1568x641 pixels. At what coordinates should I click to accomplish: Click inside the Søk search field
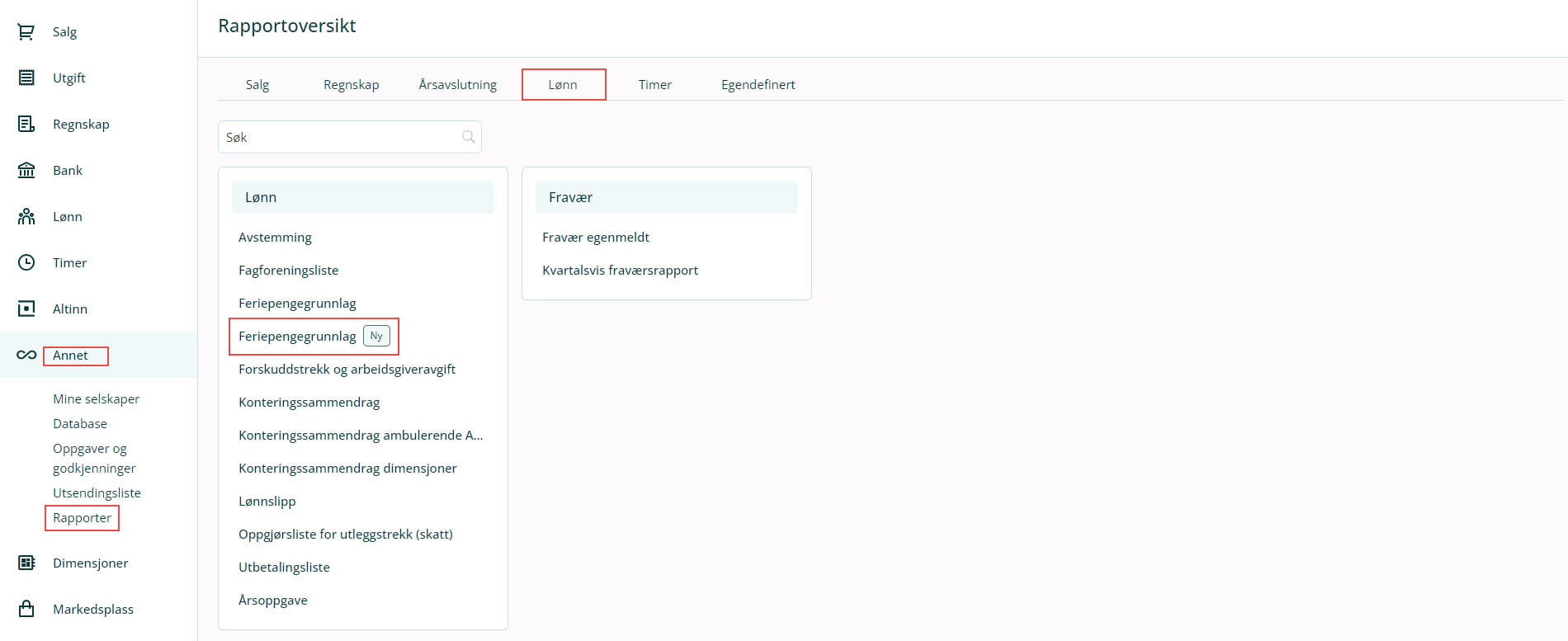pyautogui.click(x=338, y=137)
